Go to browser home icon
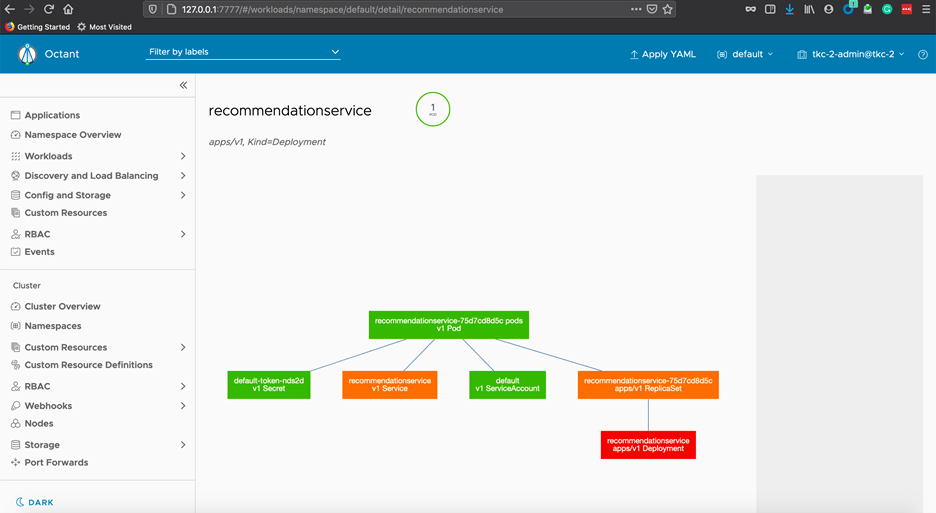Screen dimensions: 936x513 (x=68, y=9)
